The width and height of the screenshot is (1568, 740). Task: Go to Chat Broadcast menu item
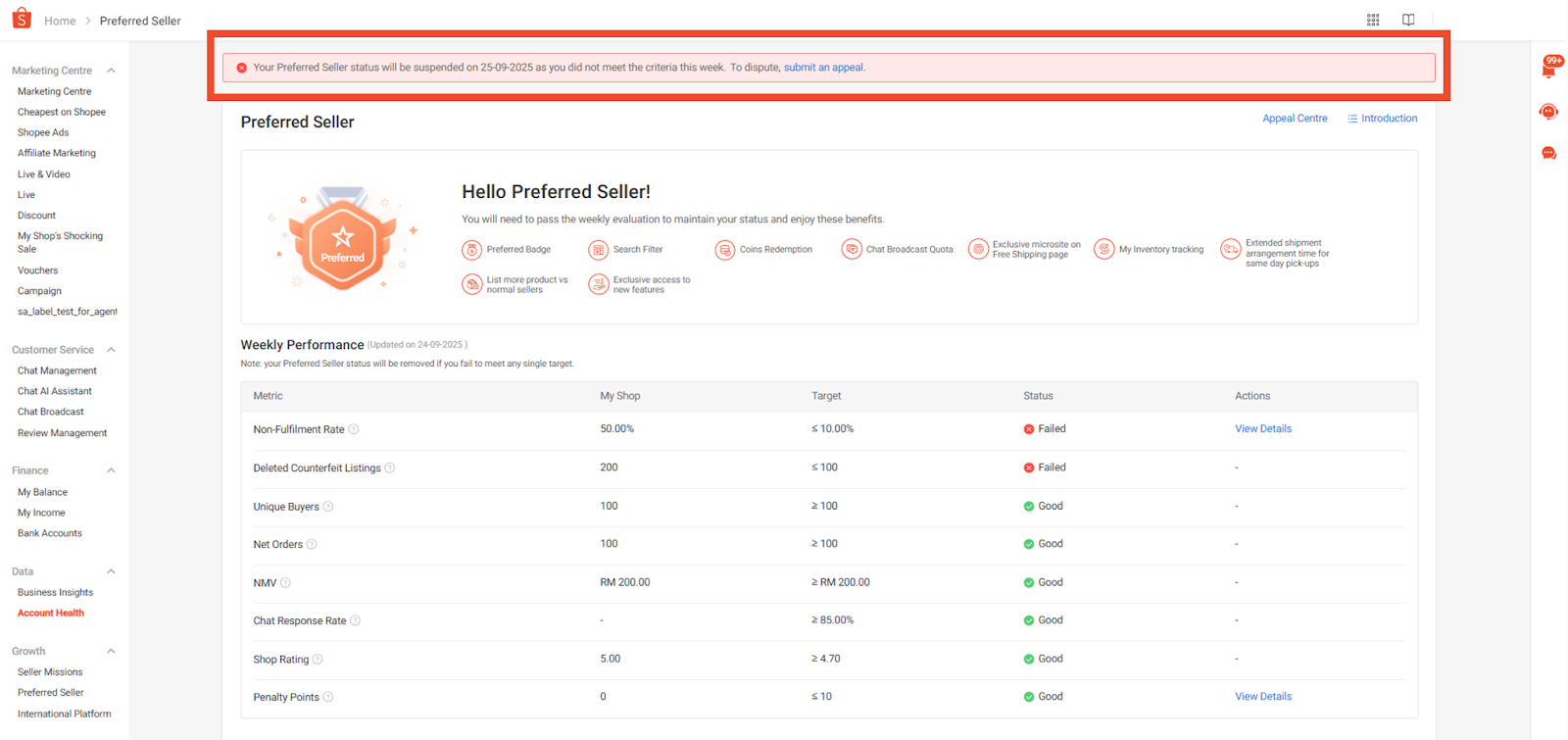[51, 412]
